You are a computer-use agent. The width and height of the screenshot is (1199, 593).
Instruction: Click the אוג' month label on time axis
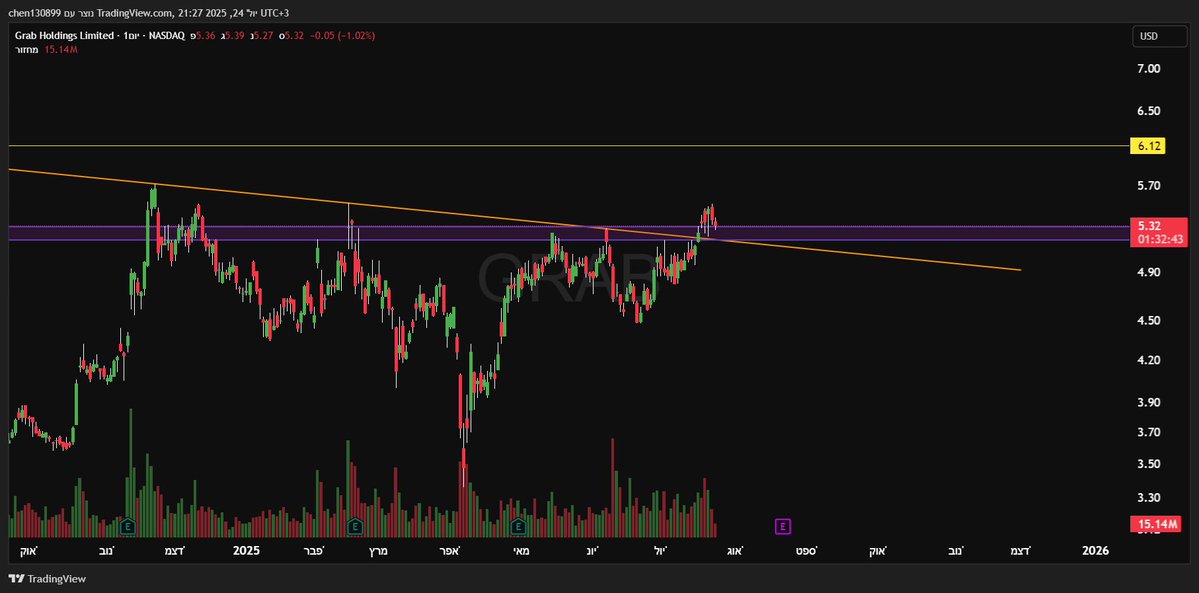pos(734,550)
